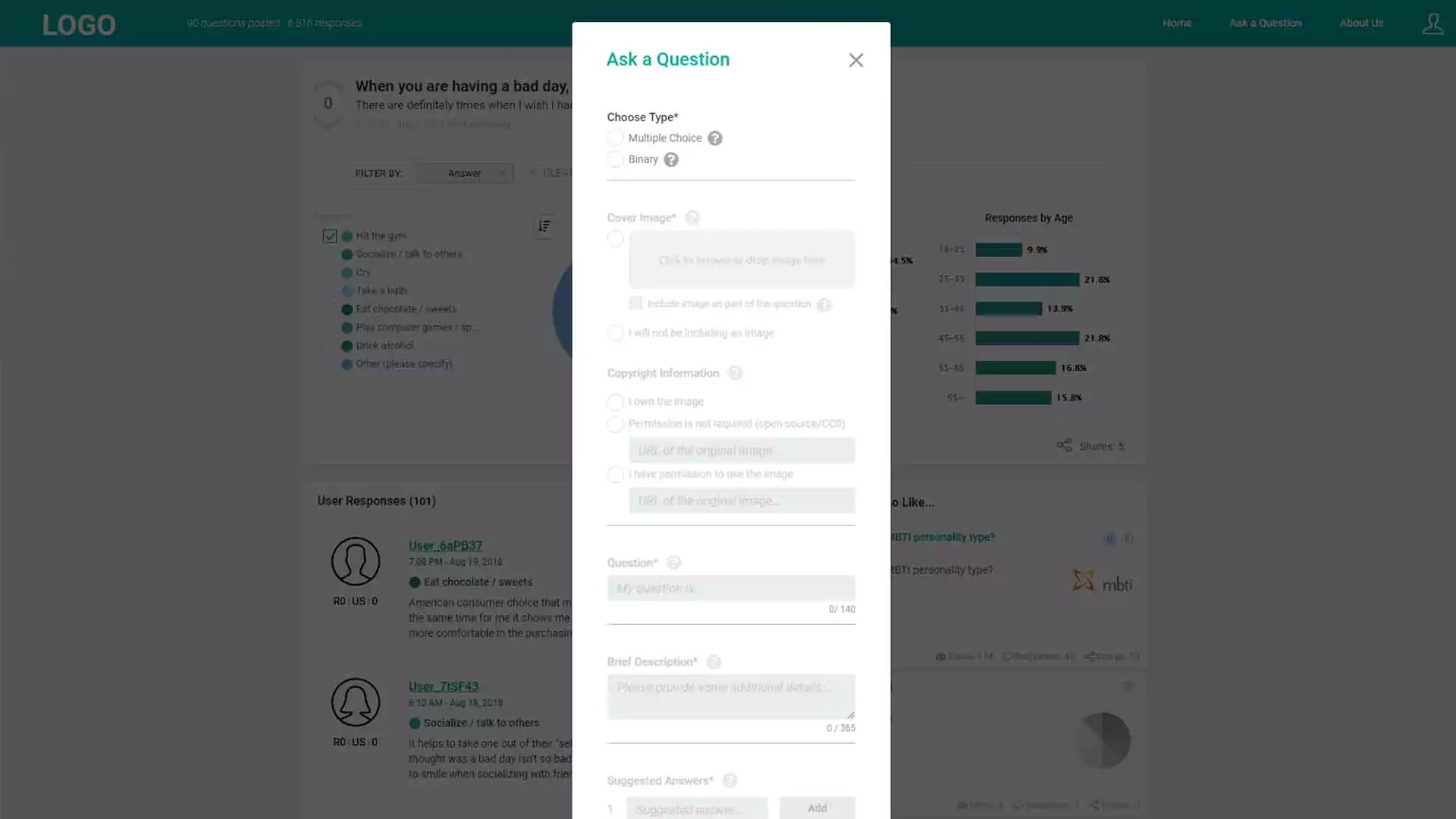Open help icon beside Multiple Choice
The width and height of the screenshot is (1456, 819).
coord(714,138)
